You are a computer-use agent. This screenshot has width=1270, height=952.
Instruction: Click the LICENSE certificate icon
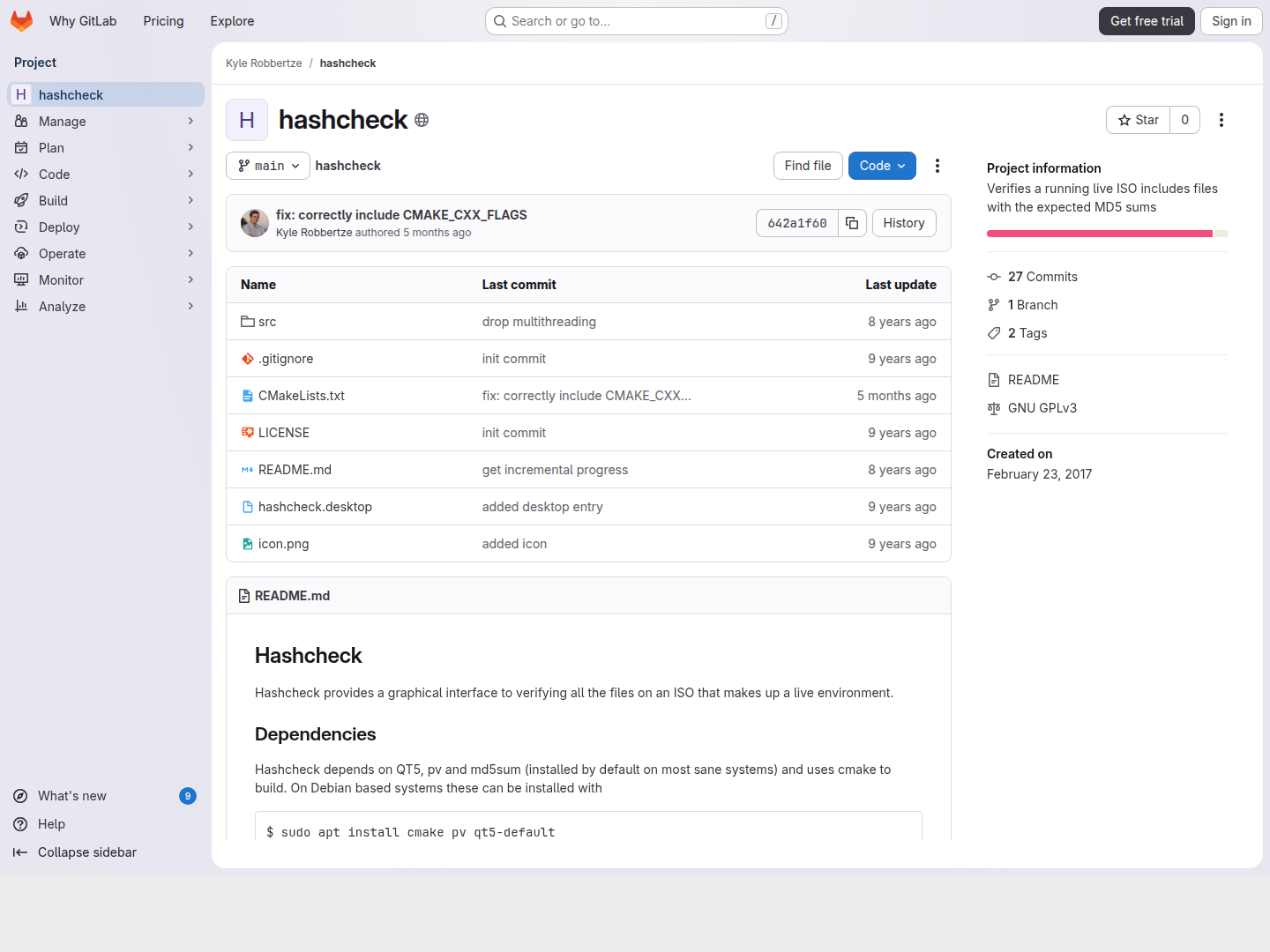click(x=248, y=433)
